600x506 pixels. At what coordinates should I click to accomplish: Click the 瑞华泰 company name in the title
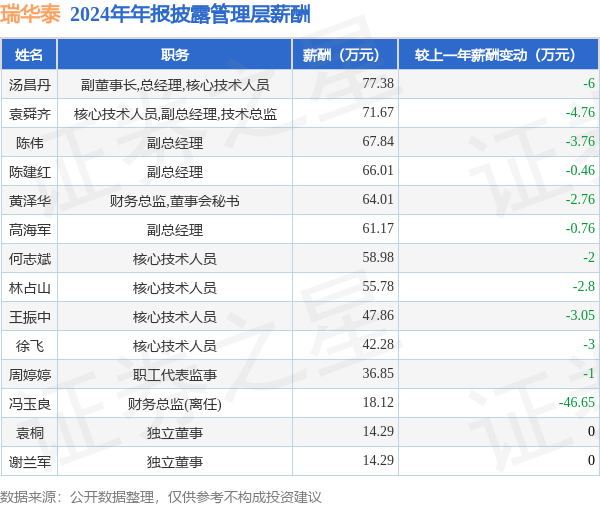[x=30, y=14]
